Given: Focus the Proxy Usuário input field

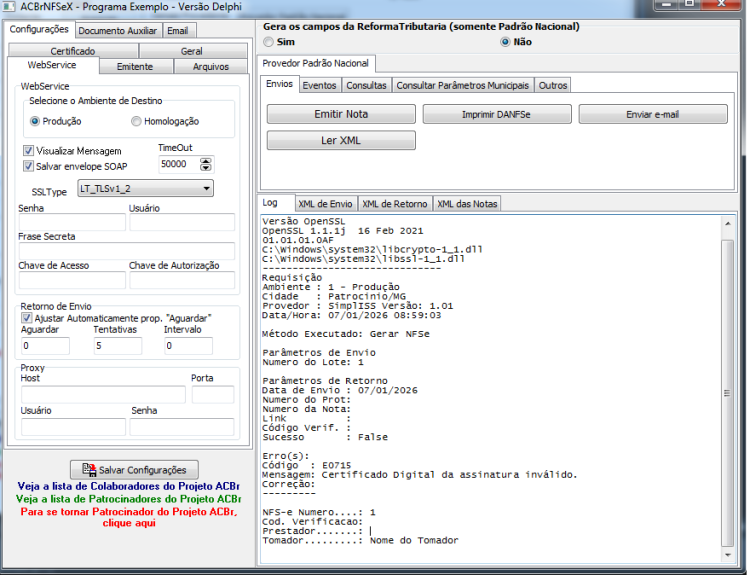Looking at the screenshot, I should coord(73,427).
